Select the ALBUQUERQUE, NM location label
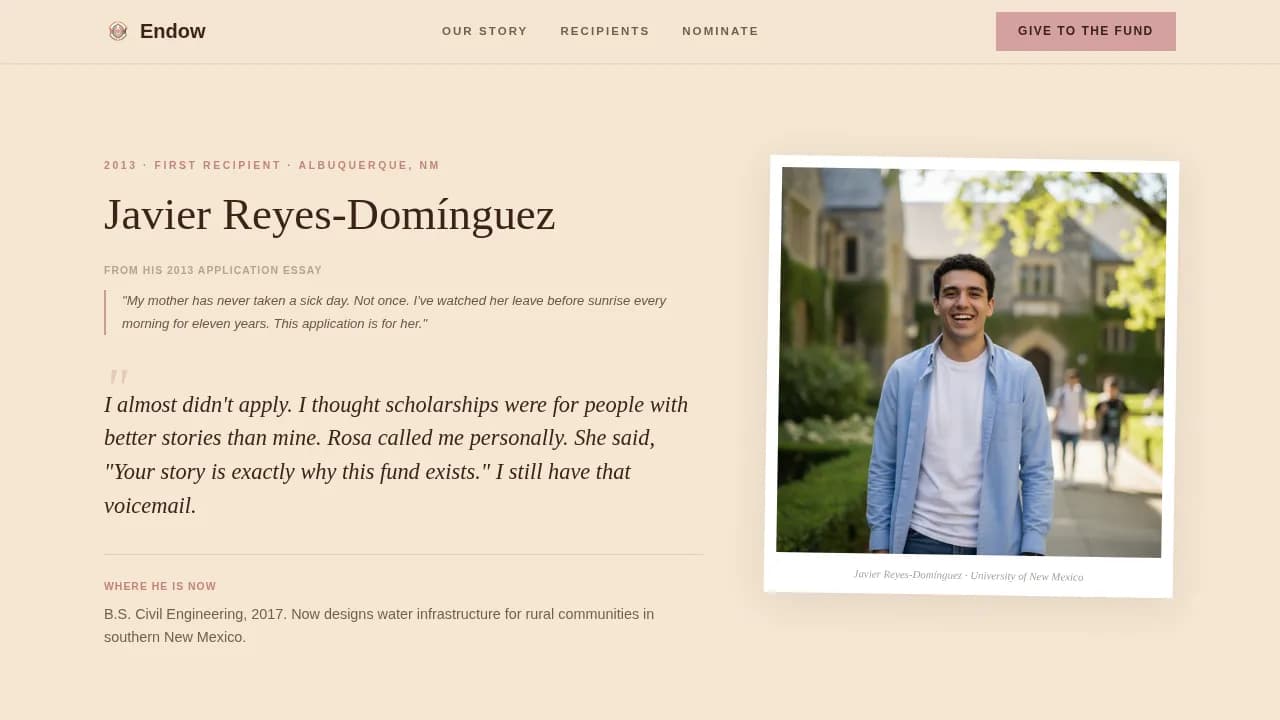 [x=369, y=165]
